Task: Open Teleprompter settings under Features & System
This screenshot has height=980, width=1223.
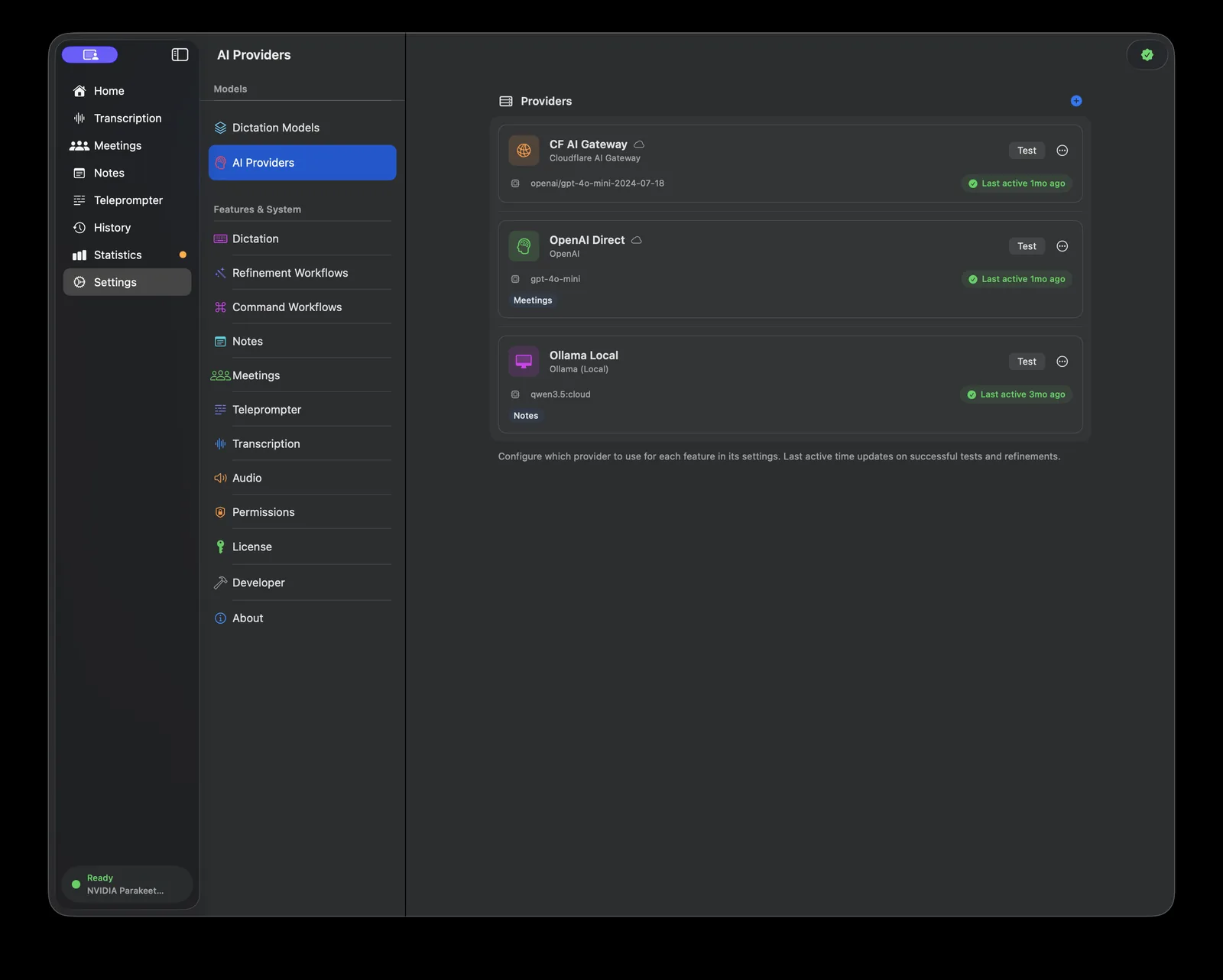Action: [x=302, y=410]
